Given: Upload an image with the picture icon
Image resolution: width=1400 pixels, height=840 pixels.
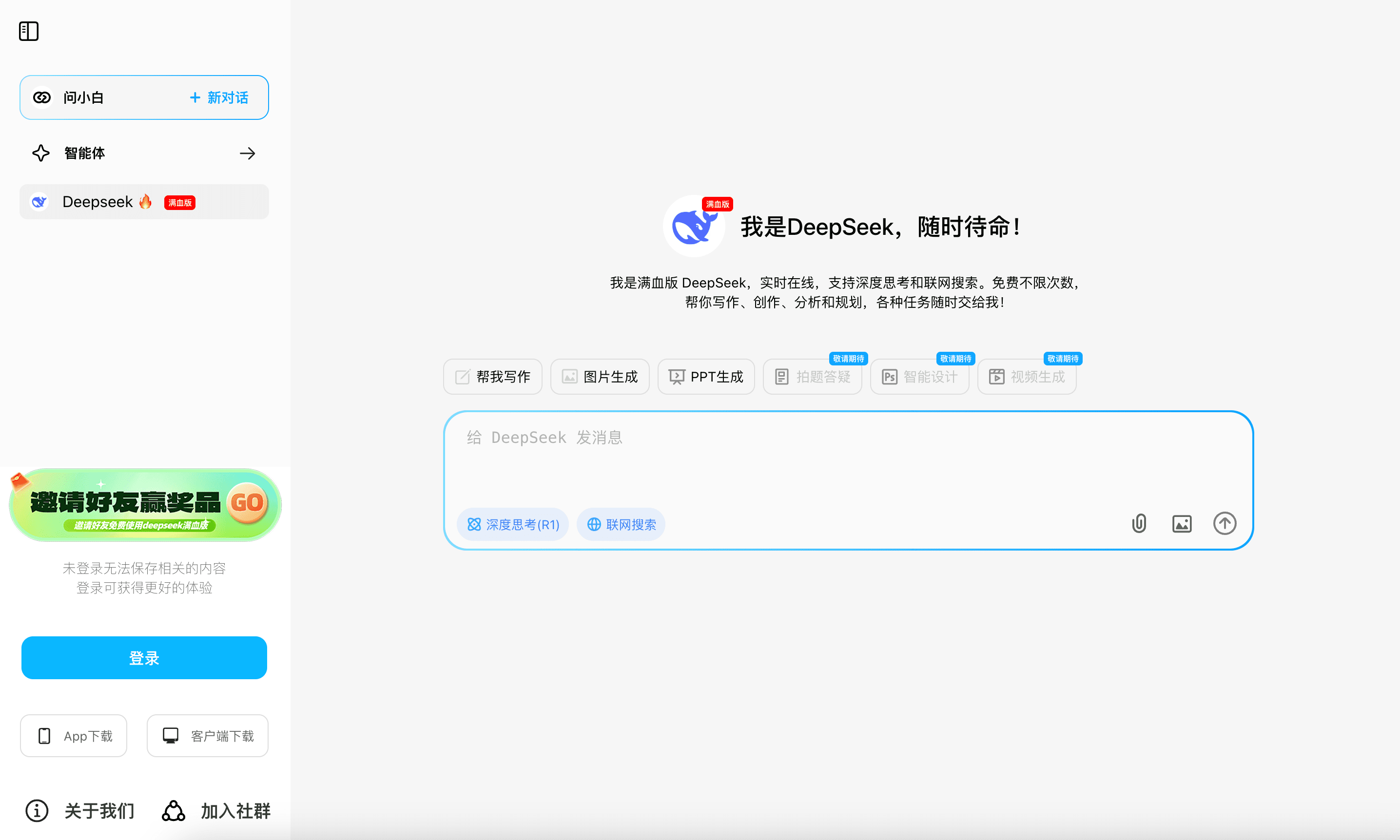Looking at the screenshot, I should pyautogui.click(x=1182, y=524).
